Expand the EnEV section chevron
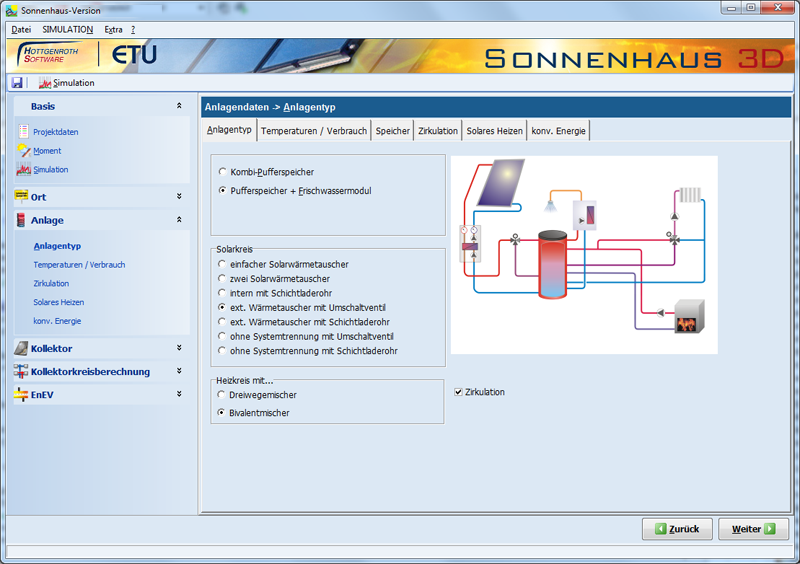 [x=179, y=394]
